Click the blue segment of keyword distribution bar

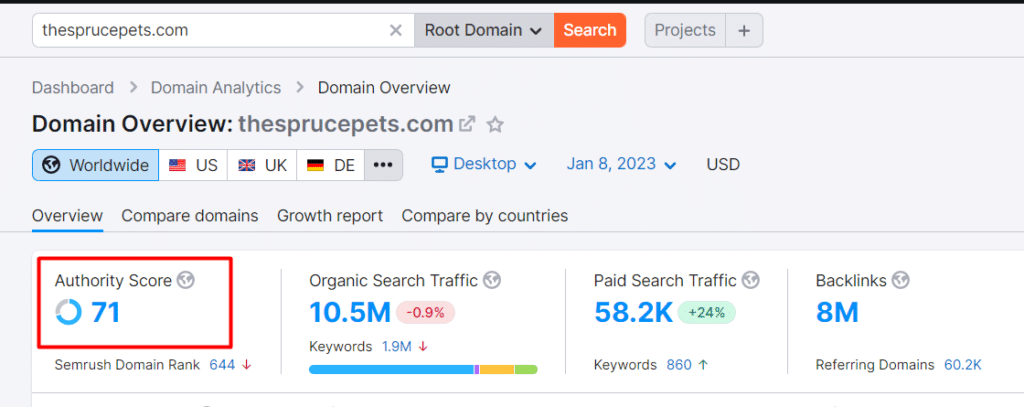click(x=391, y=370)
